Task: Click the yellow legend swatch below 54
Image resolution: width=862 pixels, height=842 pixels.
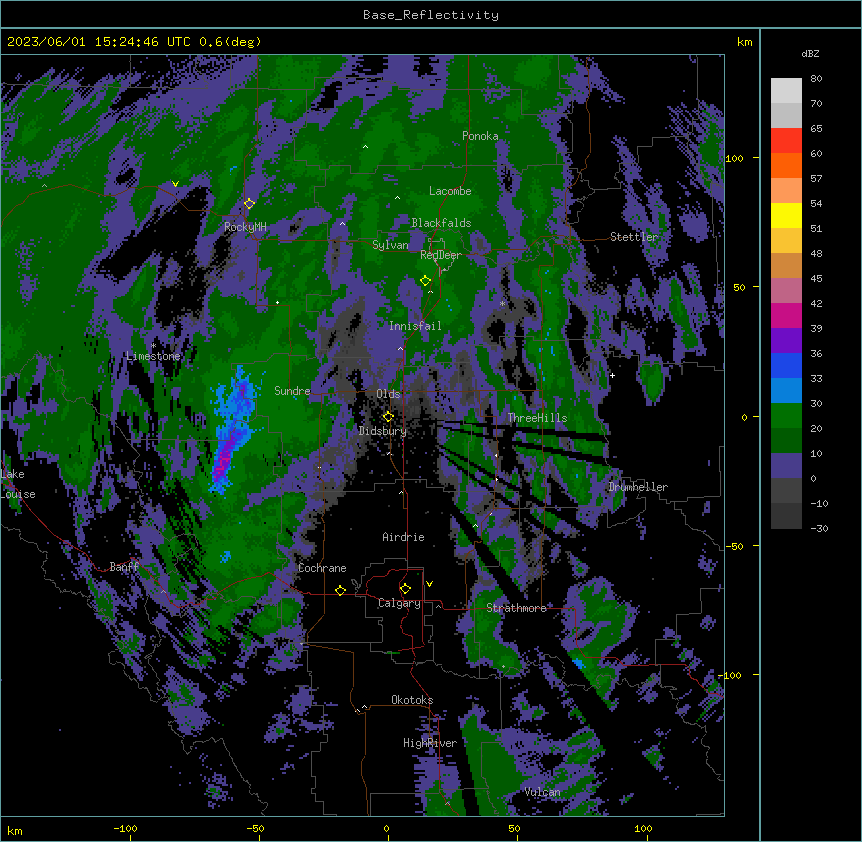Action: (x=786, y=215)
